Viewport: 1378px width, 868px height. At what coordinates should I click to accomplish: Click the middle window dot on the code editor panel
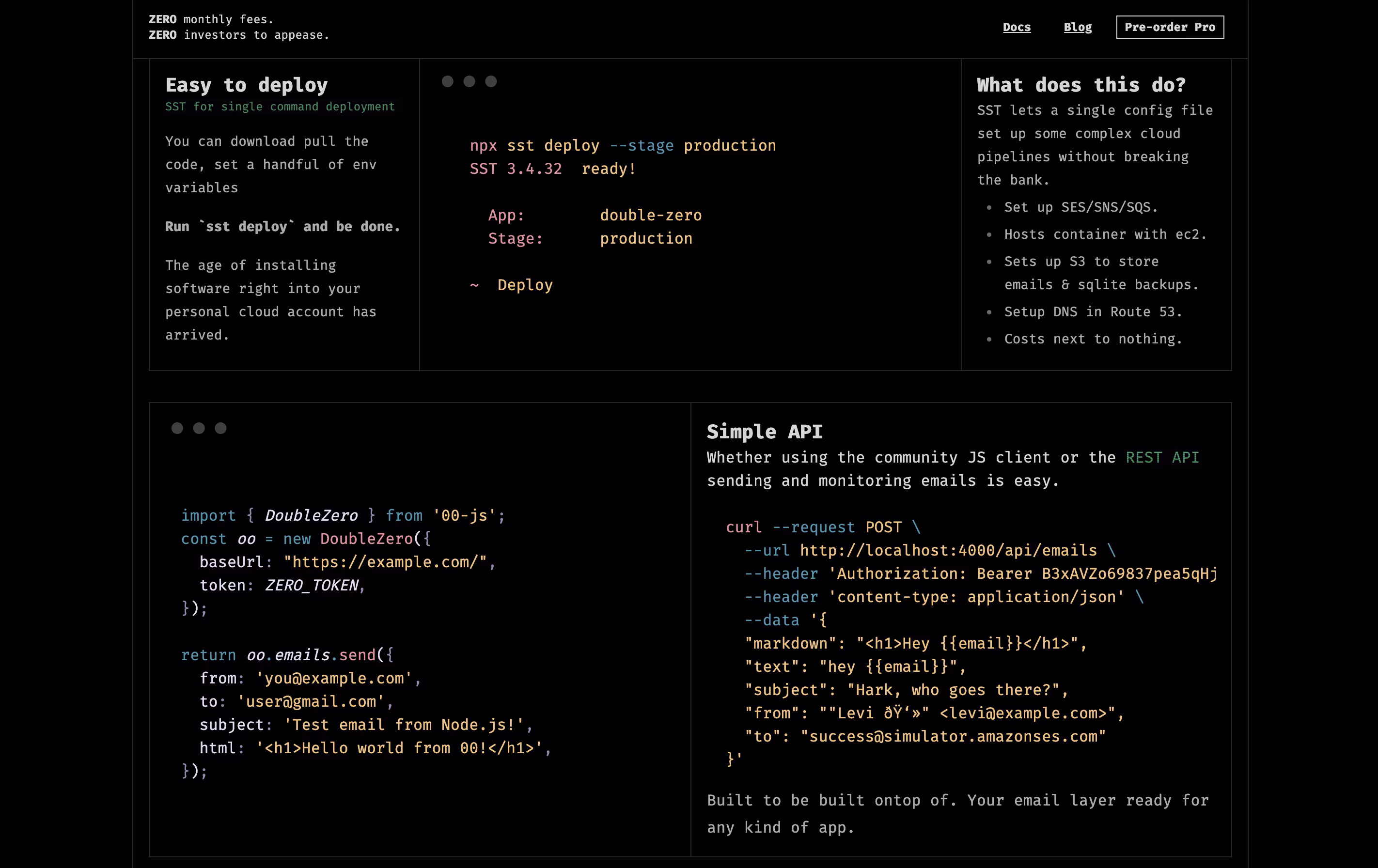pos(199,428)
